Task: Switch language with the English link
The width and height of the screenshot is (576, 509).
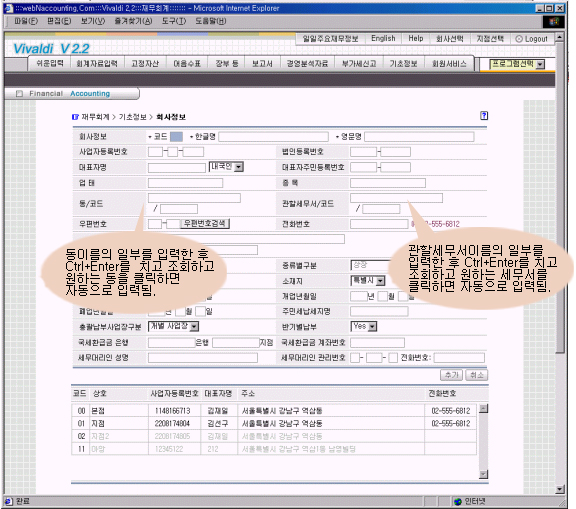Action: (383, 39)
